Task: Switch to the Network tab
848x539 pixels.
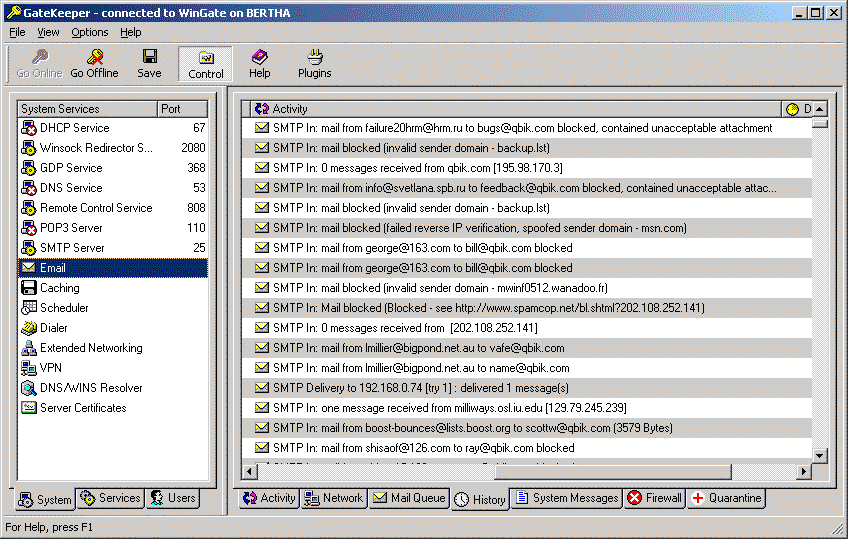Action: 334,498
